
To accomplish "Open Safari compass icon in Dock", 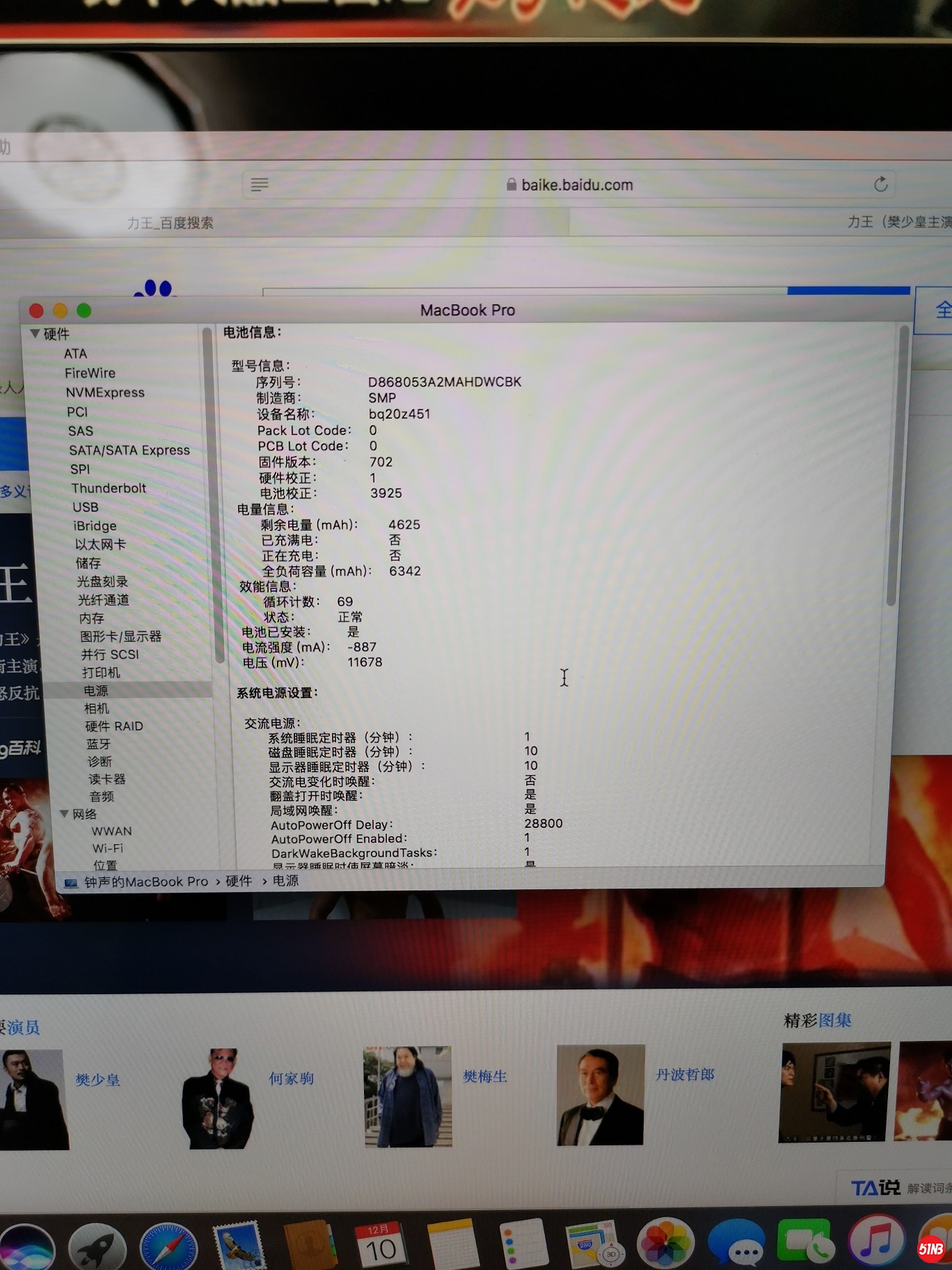I will 168,1248.
